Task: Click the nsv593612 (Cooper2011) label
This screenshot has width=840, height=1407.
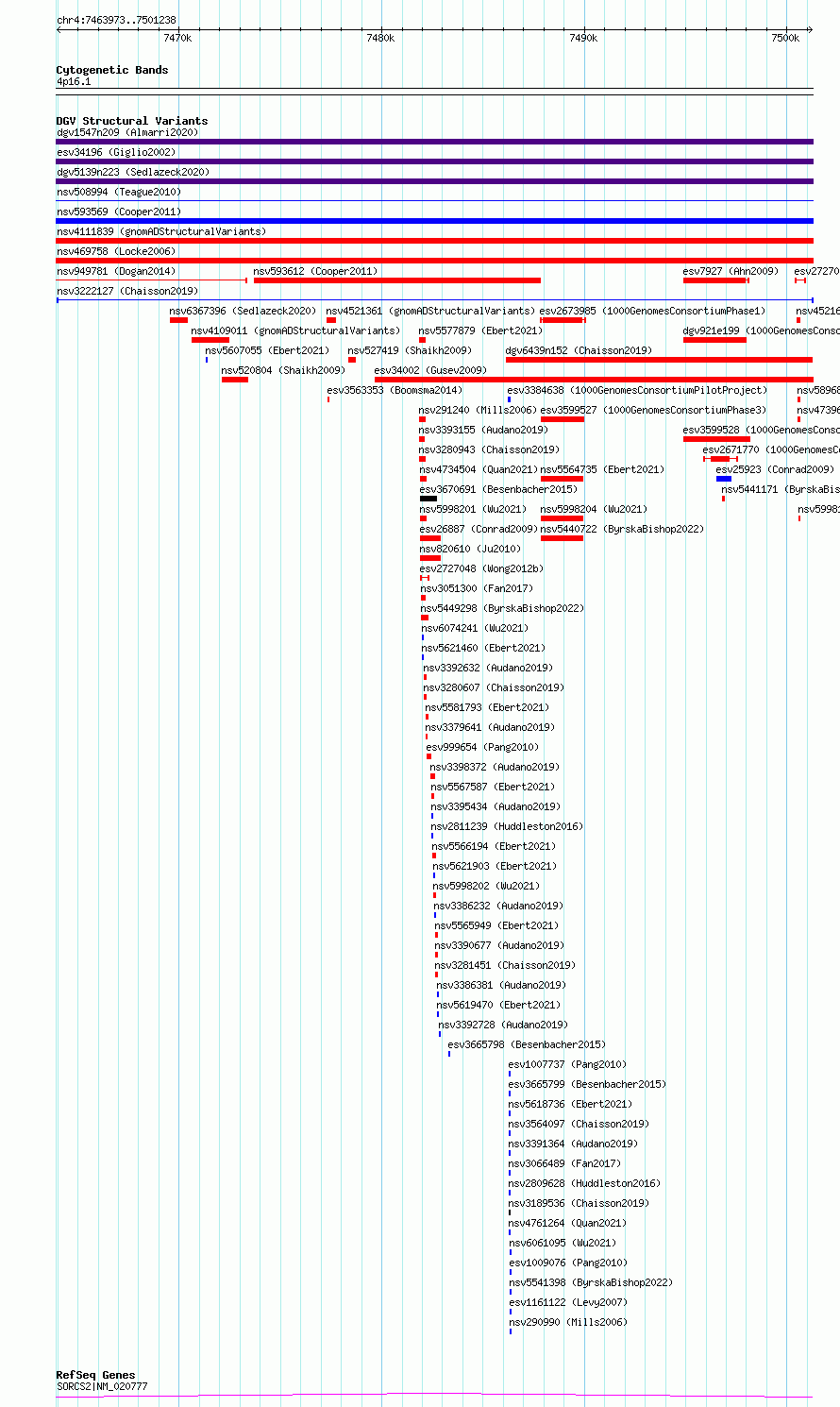Action: pyautogui.click(x=315, y=271)
